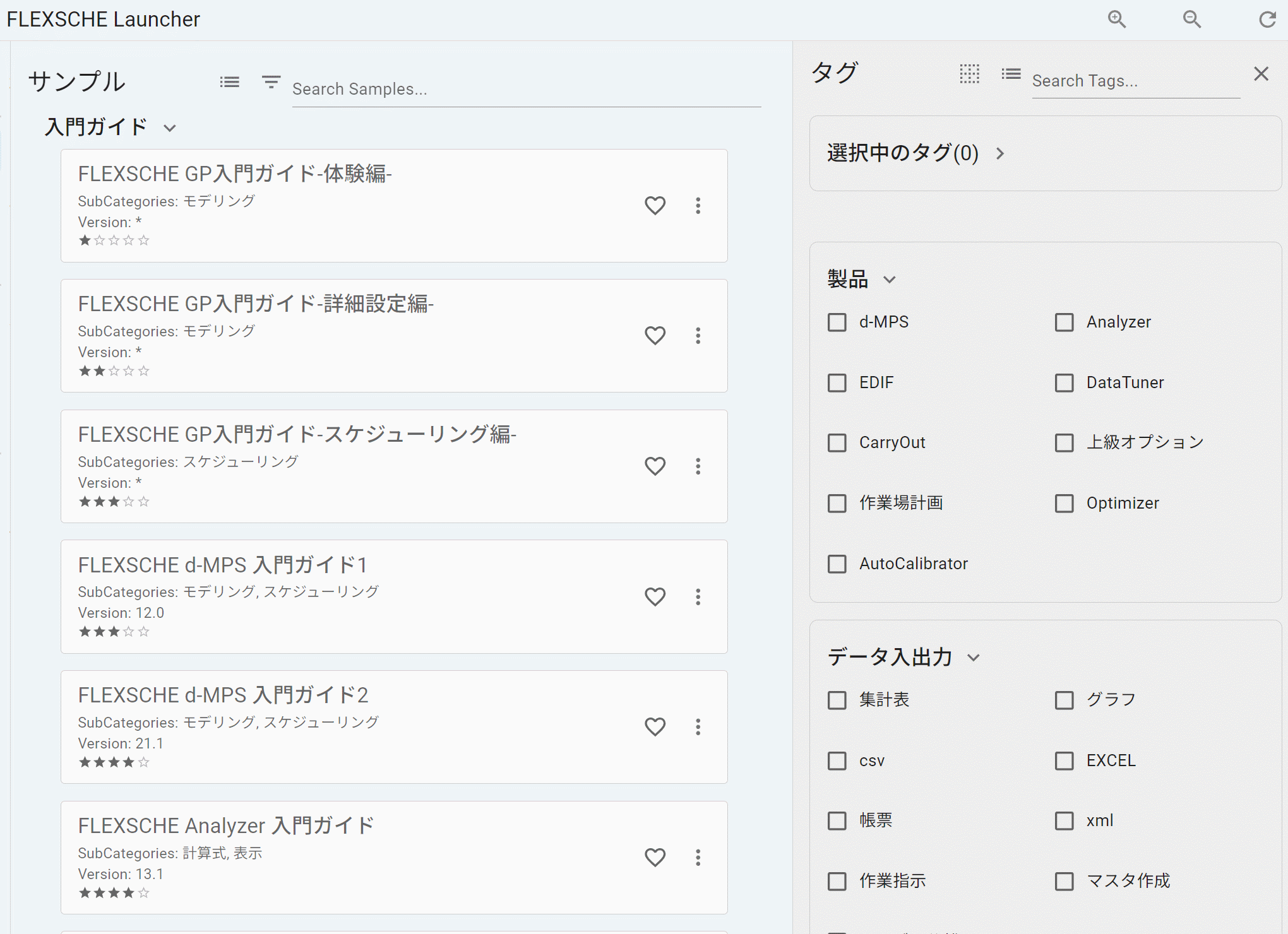This screenshot has height=934, width=1288.
Task: Collapse the 入門ガイド category
Action: [x=169, y=128]
